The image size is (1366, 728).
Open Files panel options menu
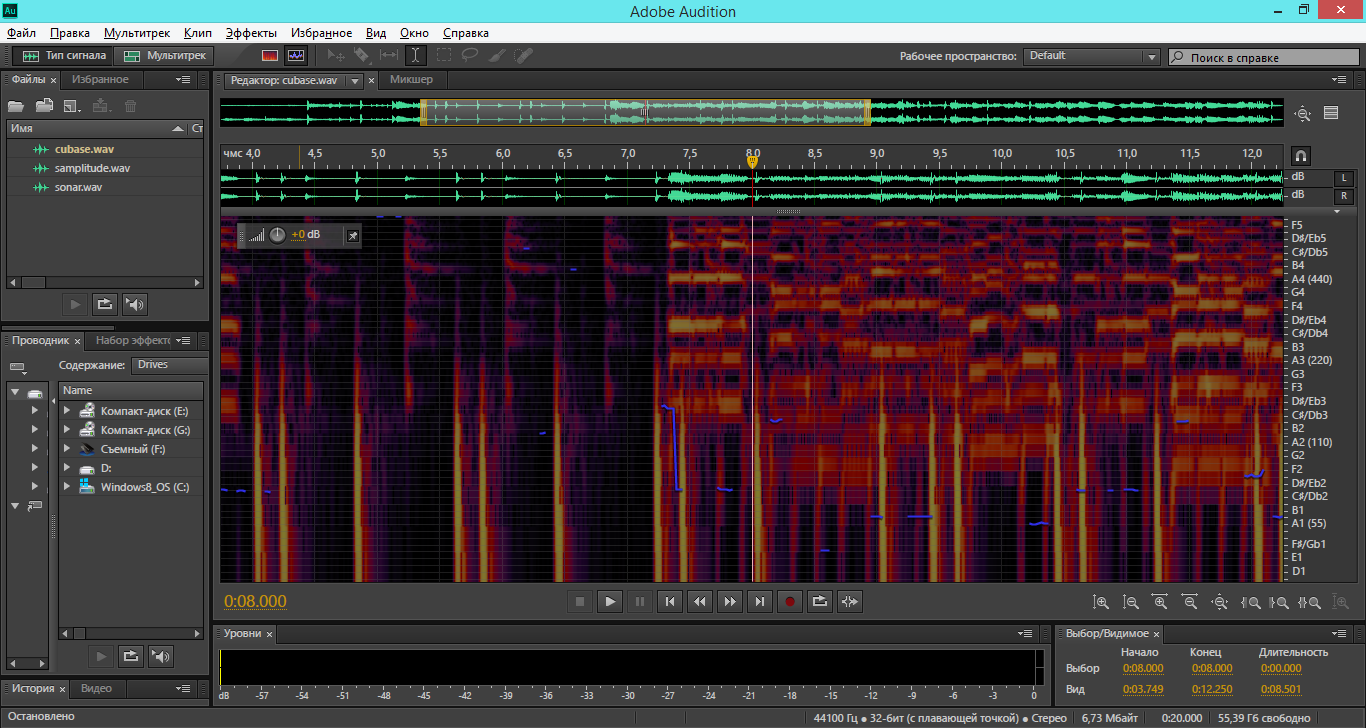tap(183, 79)
